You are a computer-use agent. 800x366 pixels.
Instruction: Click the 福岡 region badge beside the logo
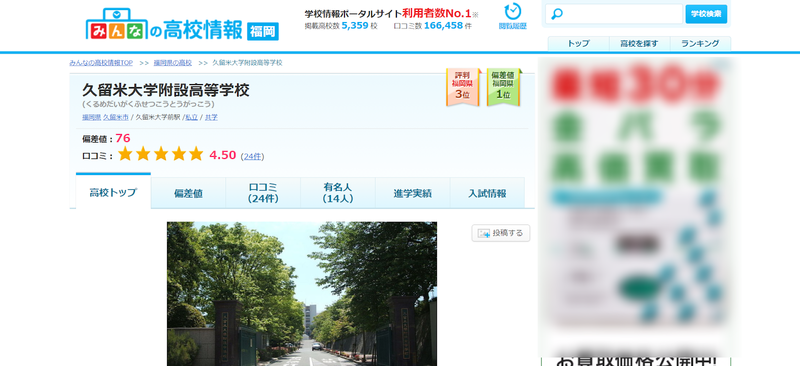pyautogui.click(x=263, y=32)
